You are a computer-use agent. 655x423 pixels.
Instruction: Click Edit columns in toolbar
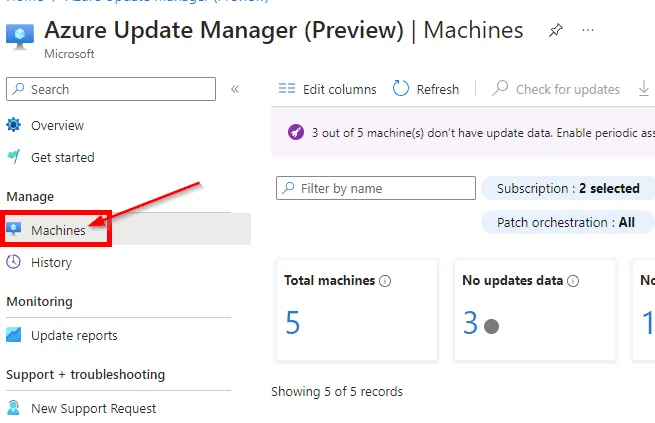point(328,89)
